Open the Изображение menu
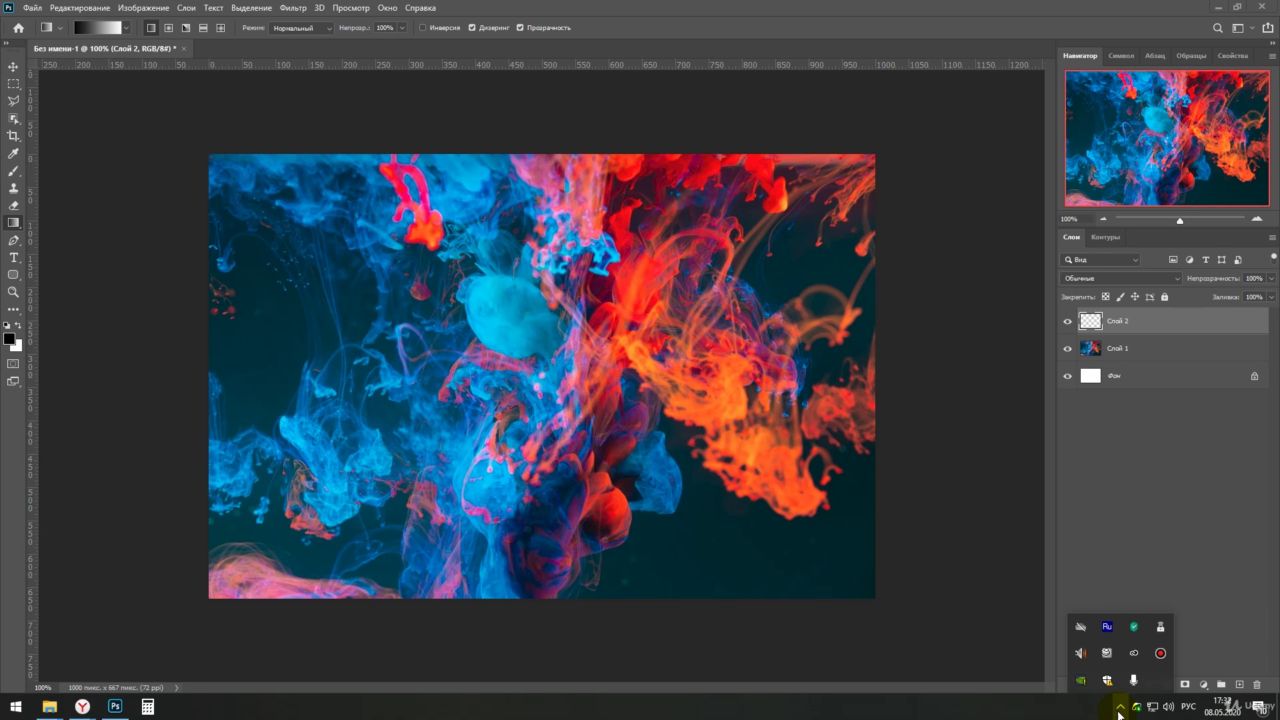 tap(144, 8)
